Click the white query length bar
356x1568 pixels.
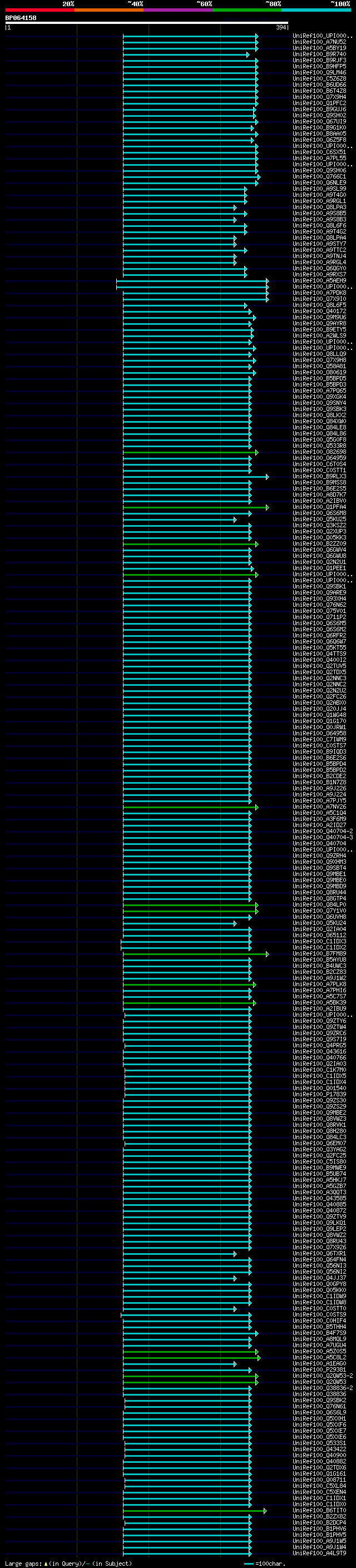point(147,23)
